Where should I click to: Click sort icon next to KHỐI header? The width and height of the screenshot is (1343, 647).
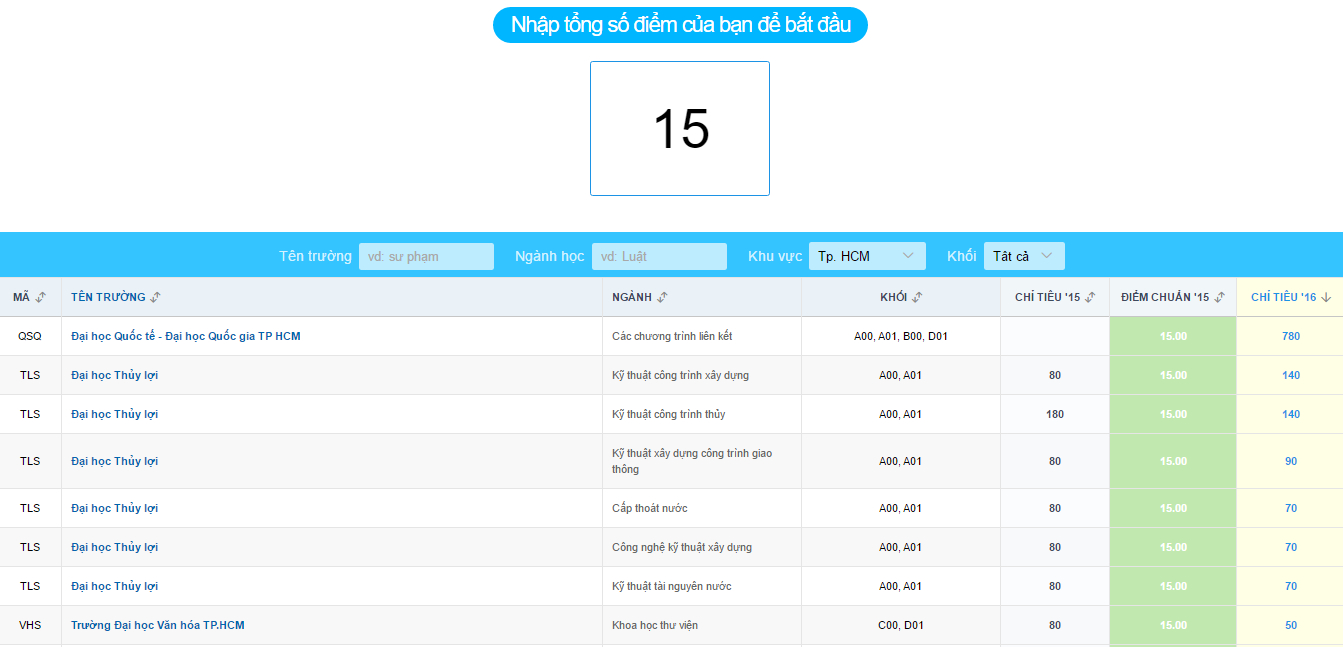tap(918, 297)
